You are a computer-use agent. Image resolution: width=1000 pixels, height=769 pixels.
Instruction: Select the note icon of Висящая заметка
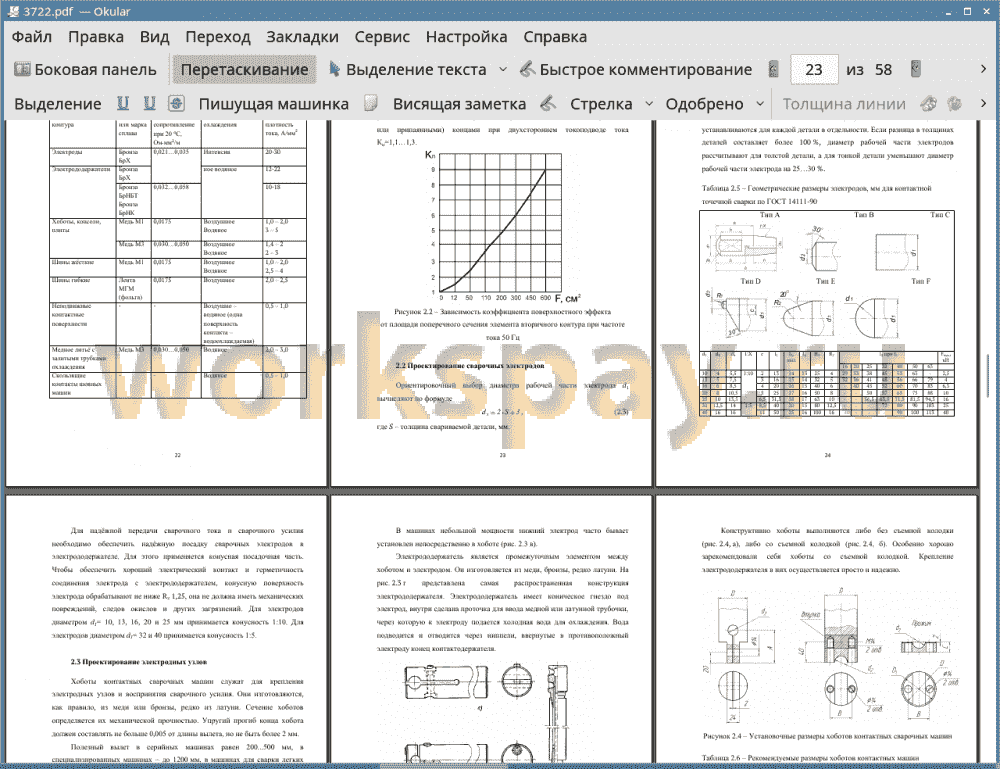click(x=371, y=103)
